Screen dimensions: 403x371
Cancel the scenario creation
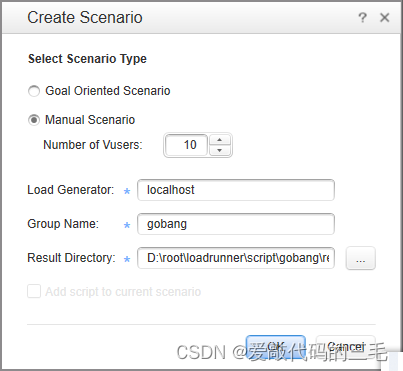[346, 347]
